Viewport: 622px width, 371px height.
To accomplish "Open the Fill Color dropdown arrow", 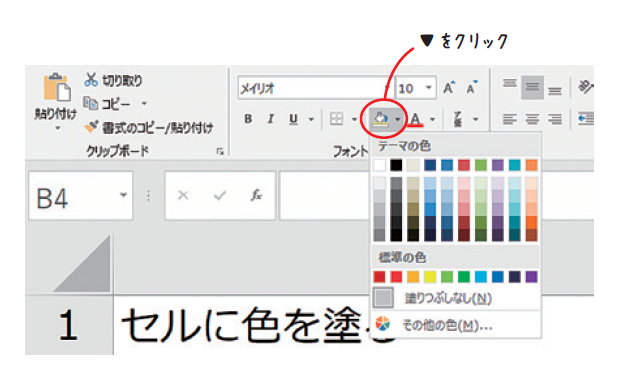I will (x=397, y=119).
